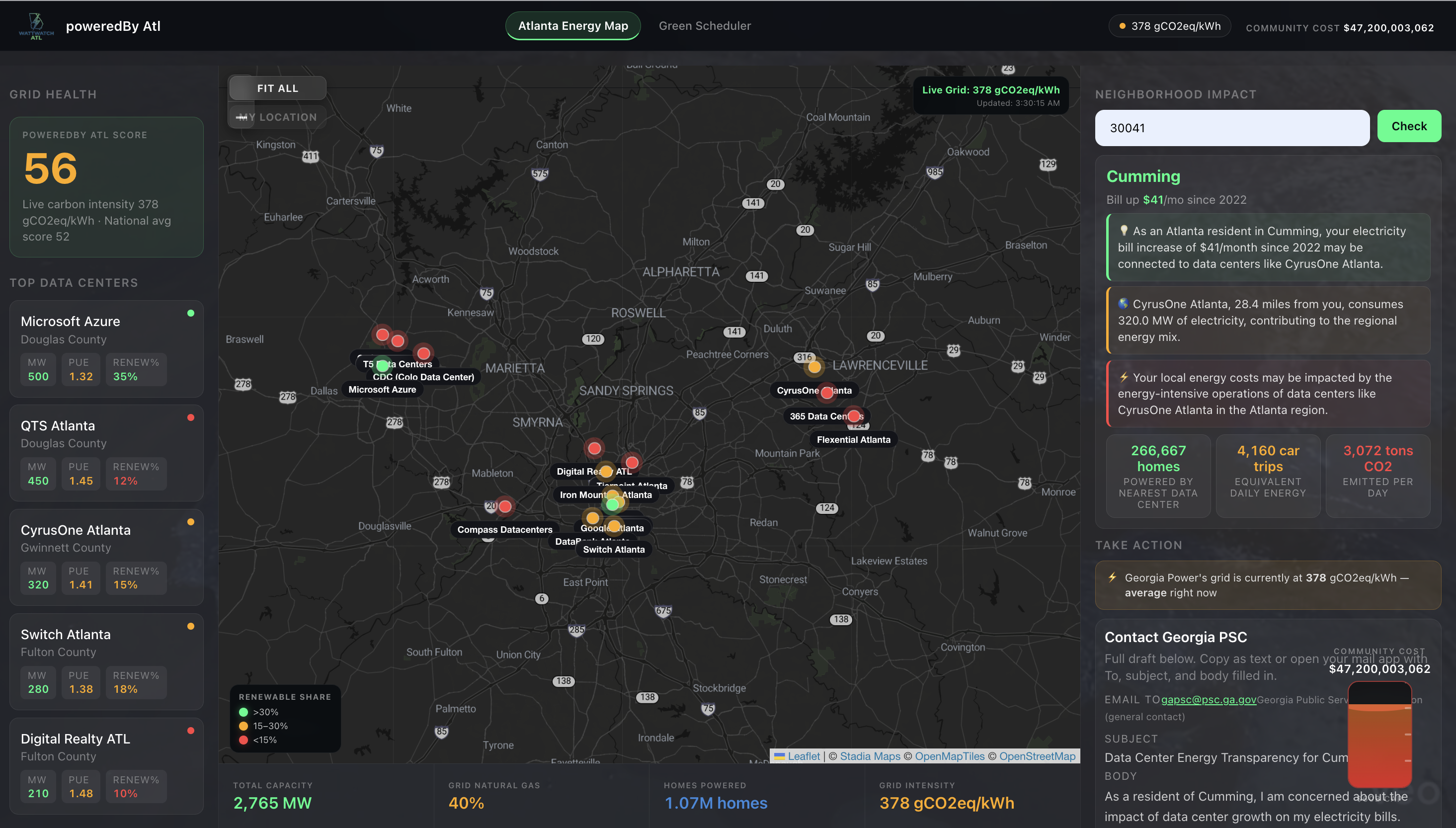
Task: Click the Compass Datacenters red map marker
Action: point(505,506)
